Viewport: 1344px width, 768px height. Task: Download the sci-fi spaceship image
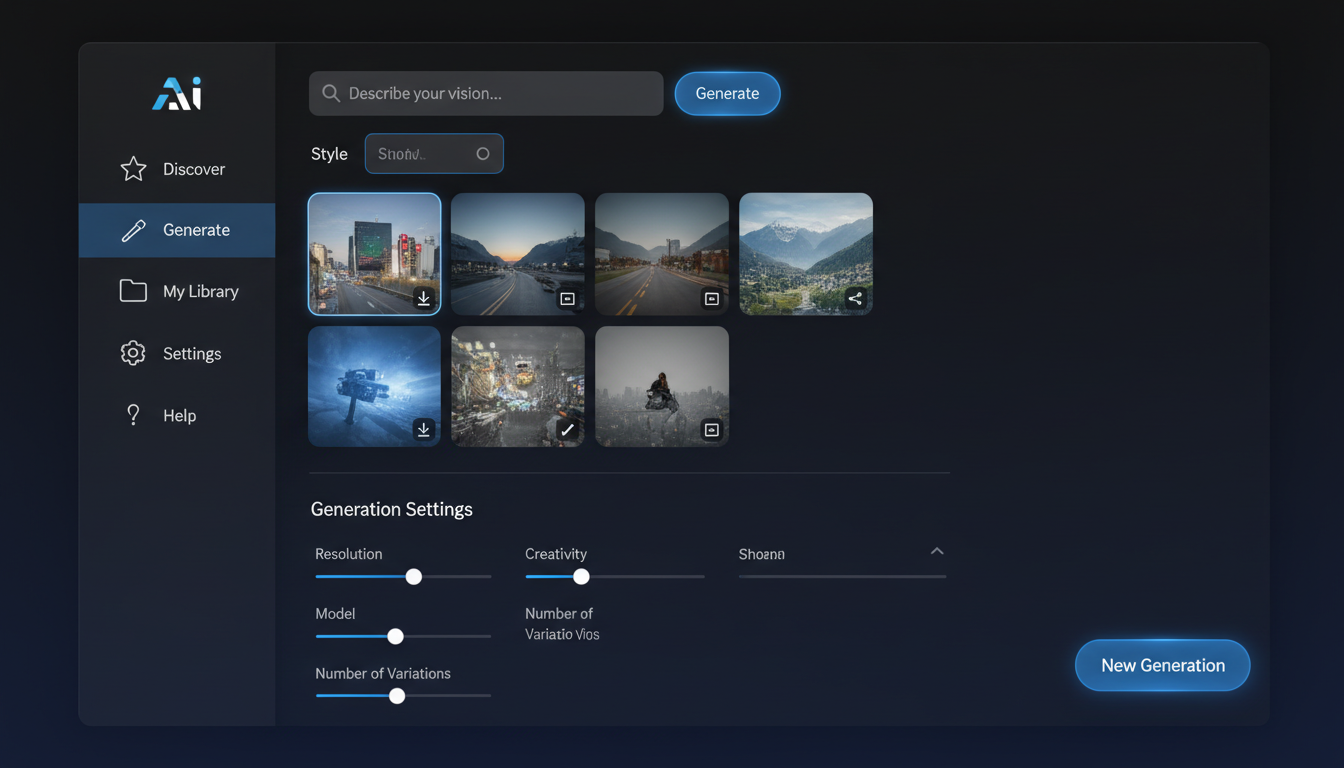423,430
